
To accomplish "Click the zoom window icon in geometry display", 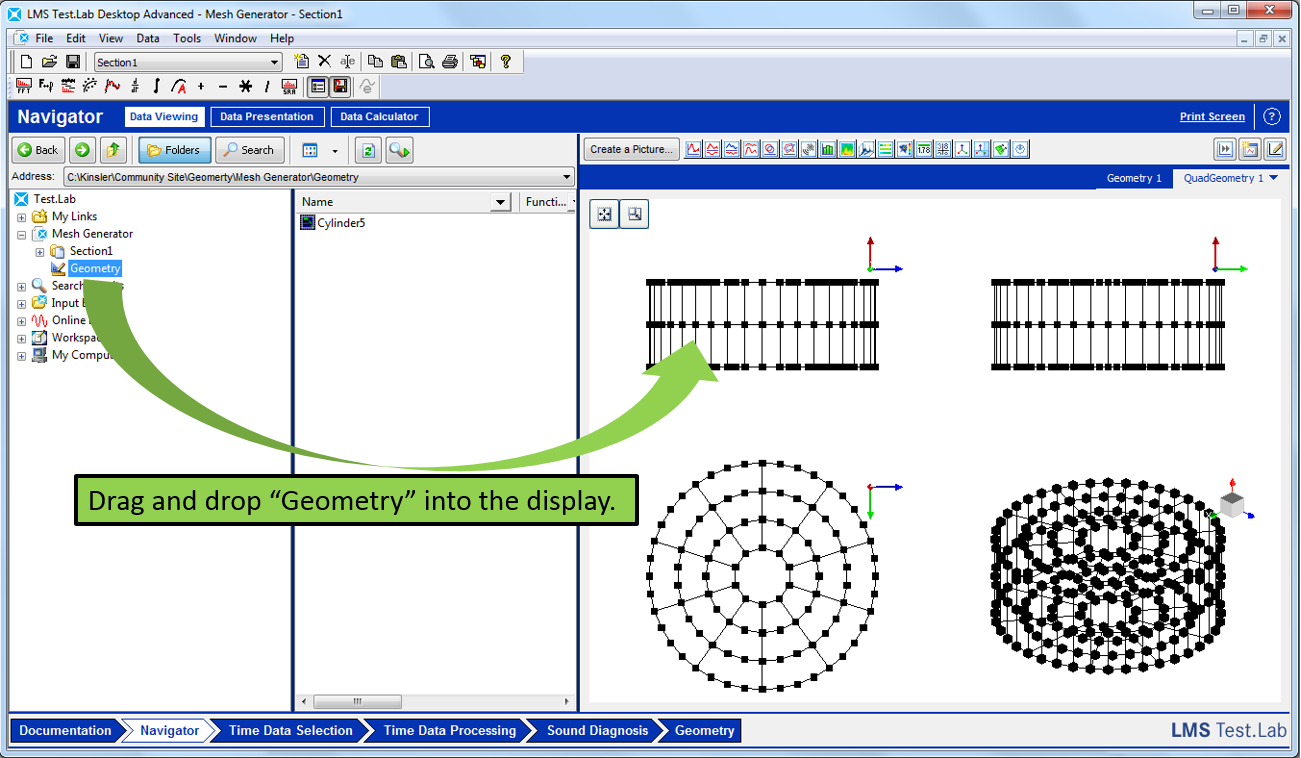I will (x=634, y=215).
